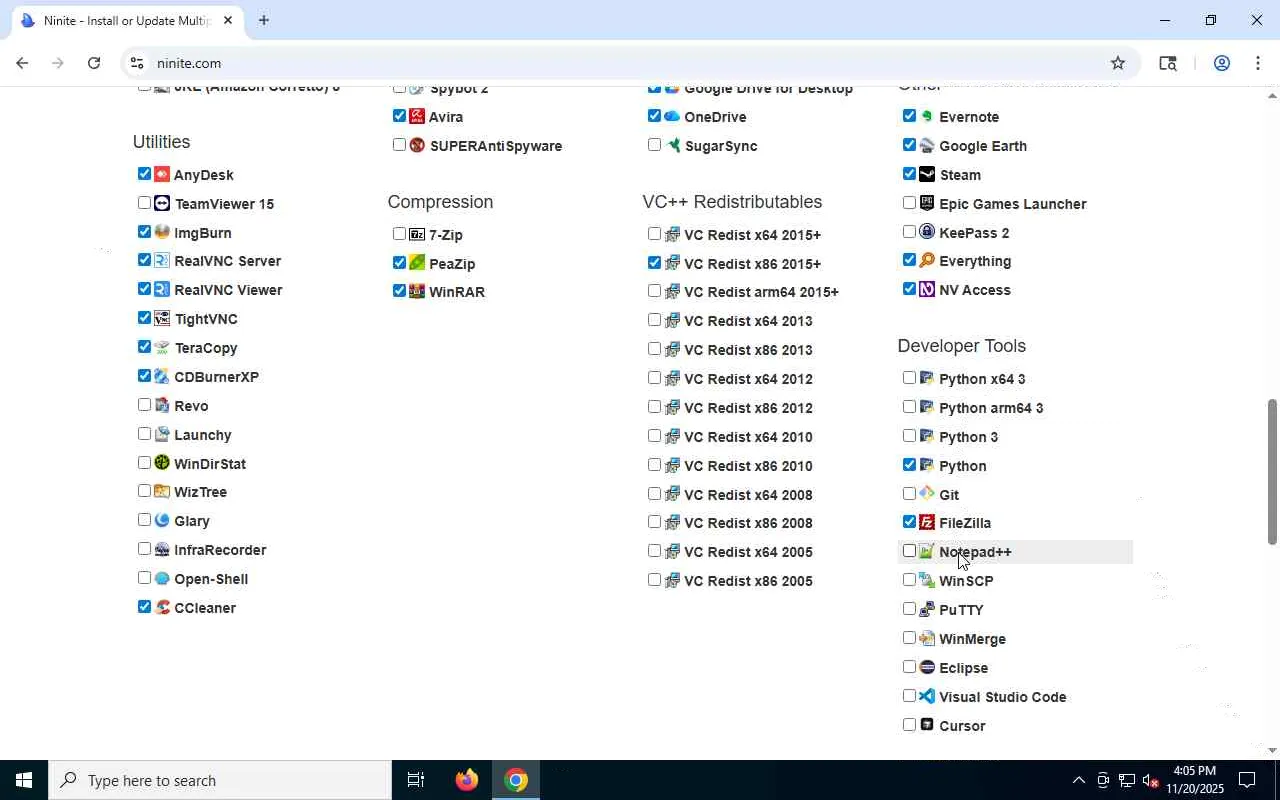Click the ImgBurn icon

tap(162, 232)
